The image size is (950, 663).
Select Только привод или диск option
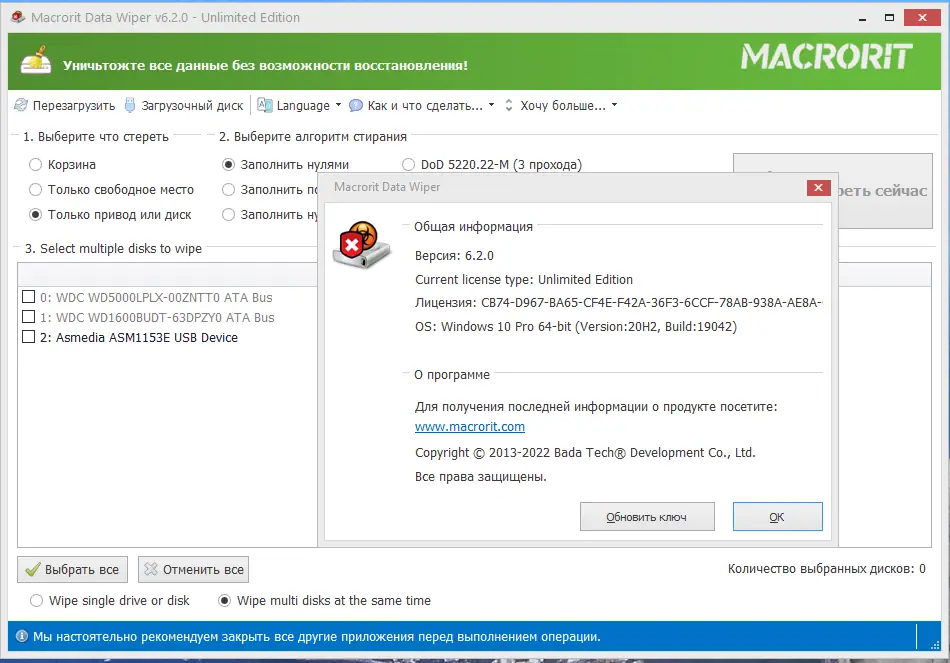[x=36, y=215]
